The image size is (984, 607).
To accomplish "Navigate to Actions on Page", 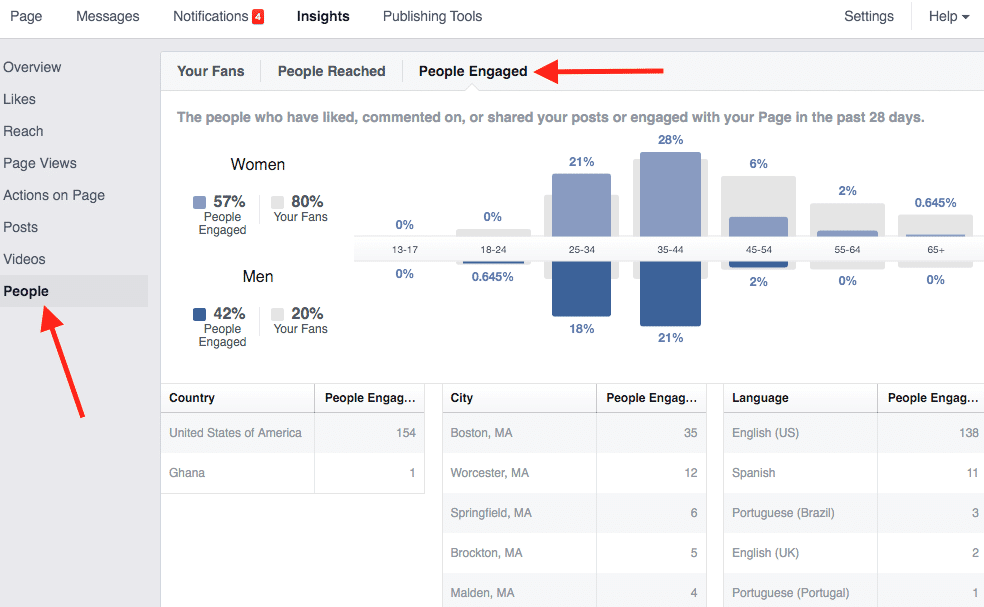I will pyautogui.click(x=54, y=195).
